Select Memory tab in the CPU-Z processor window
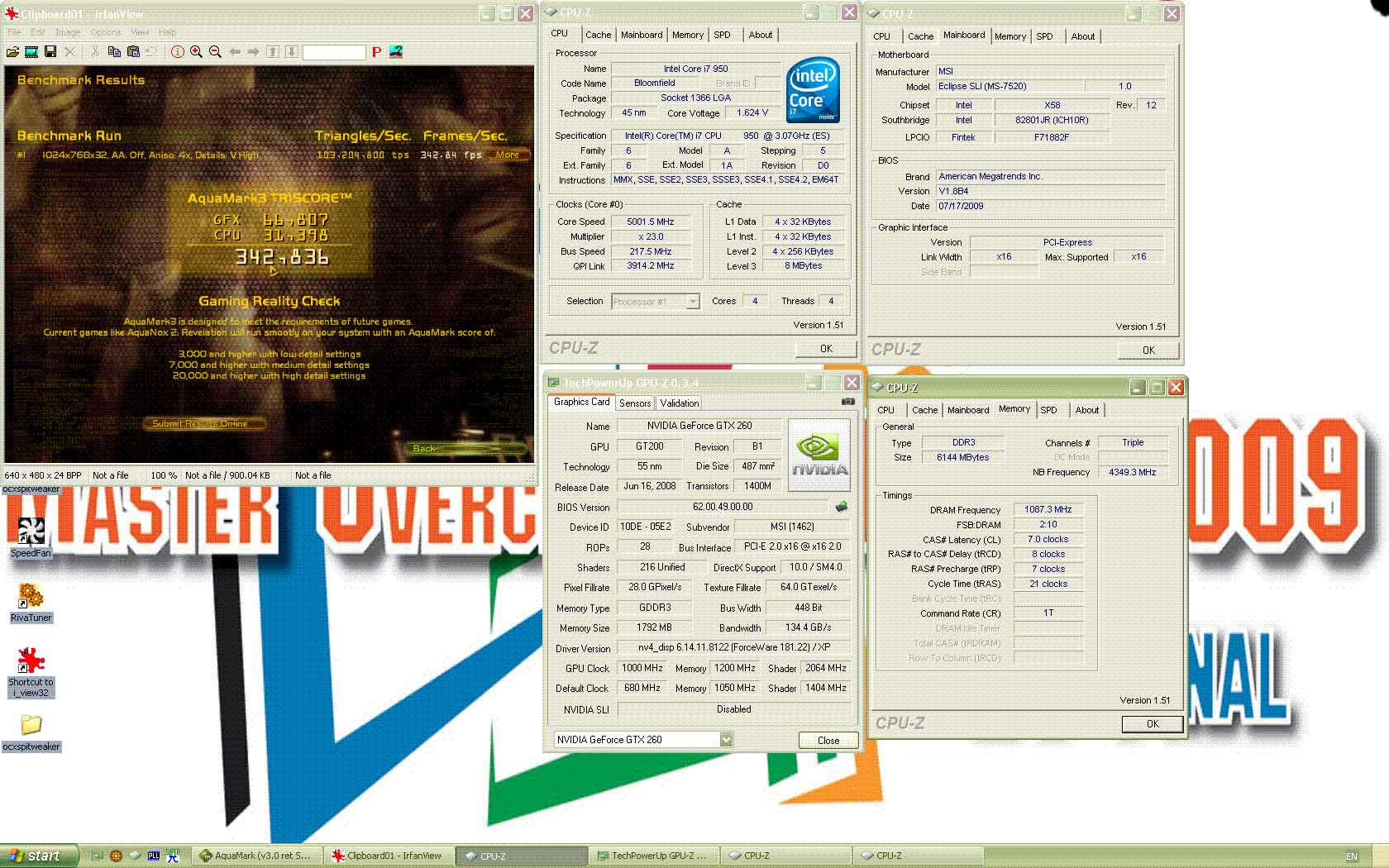 [688, 35]
